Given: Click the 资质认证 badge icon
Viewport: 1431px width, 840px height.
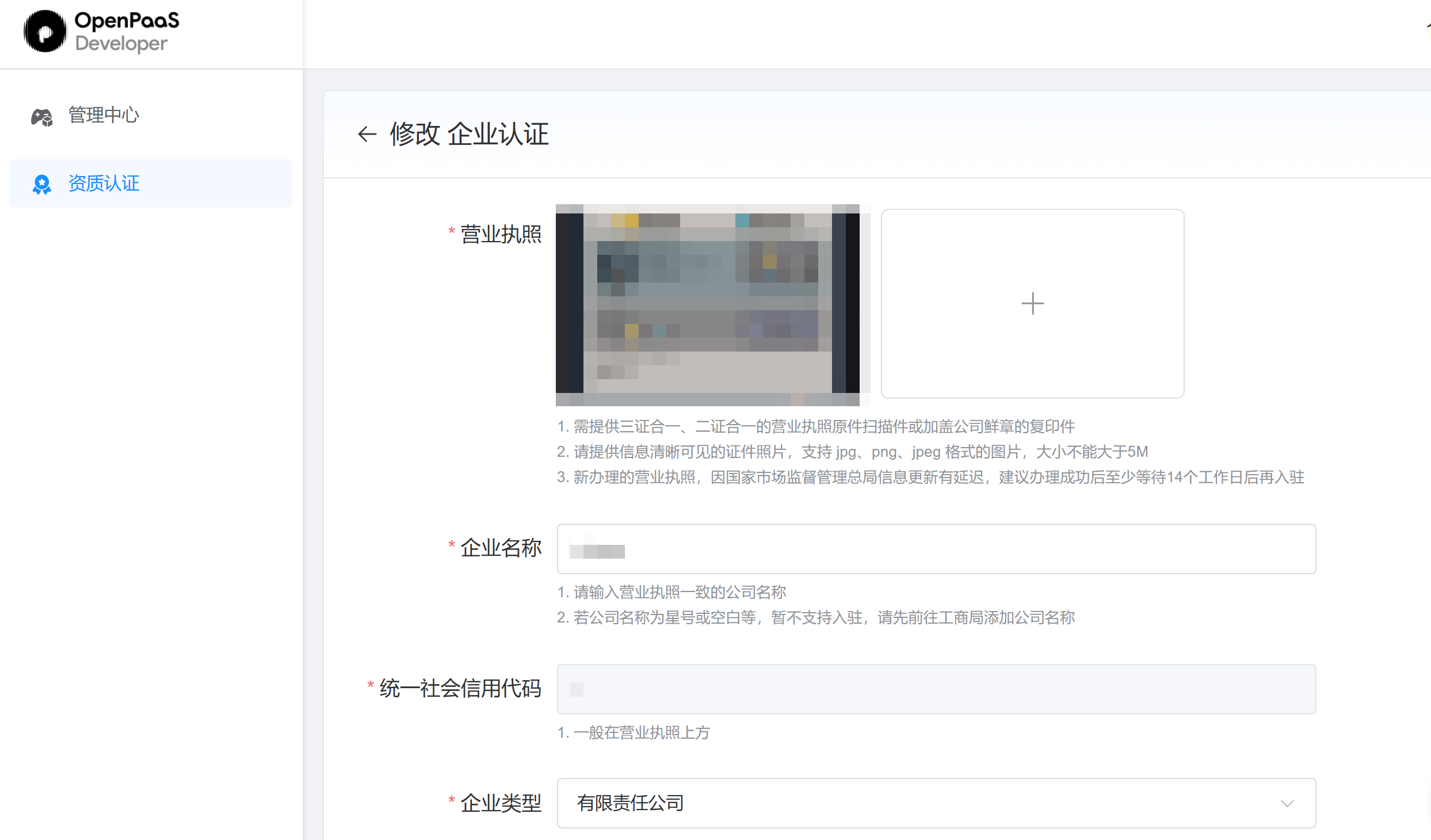Looking at the screenshot, I should (42, 184).
